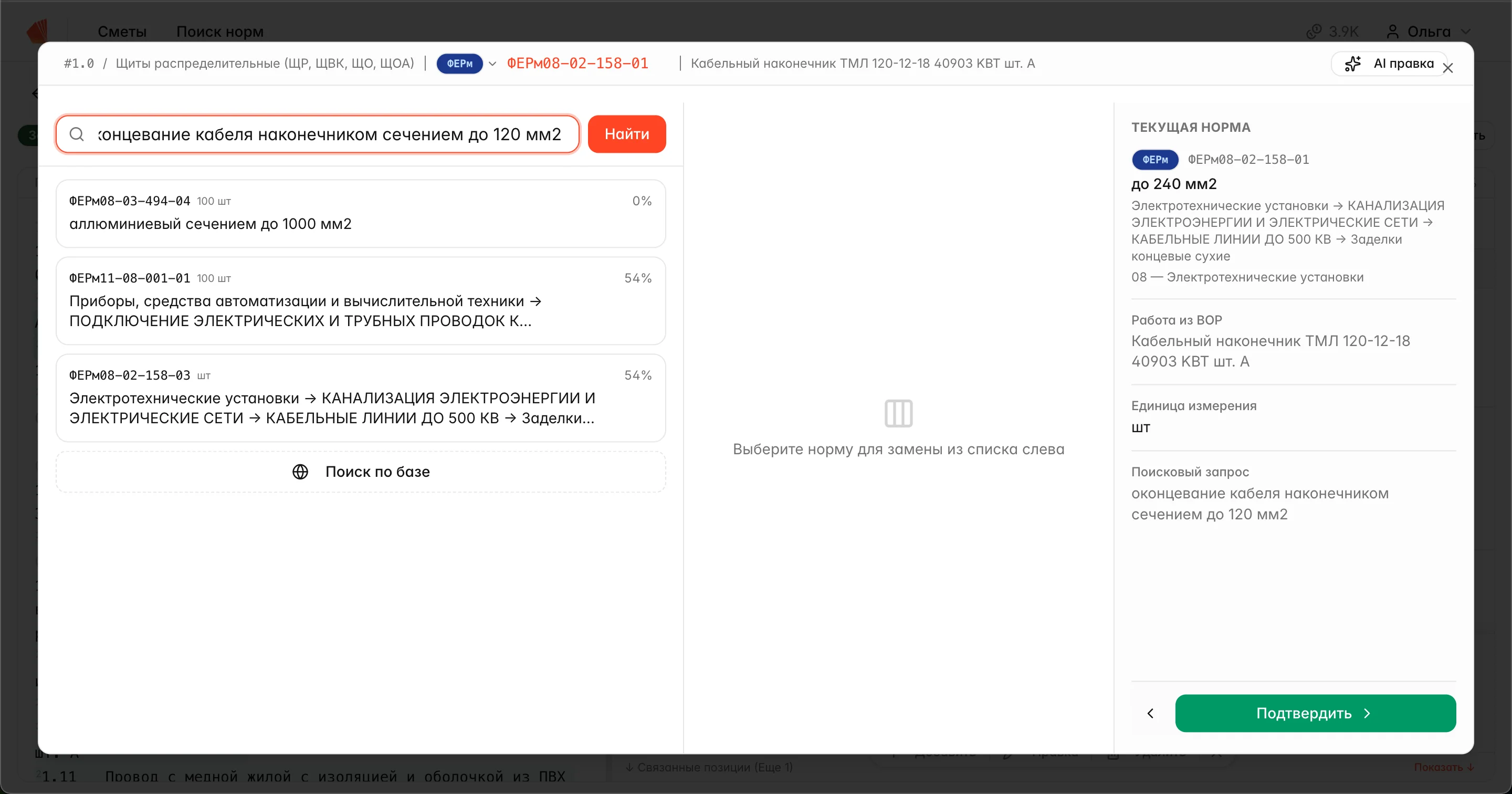Click the globe icon in Поиск по базе
Viewport: 1512px width, 794px height.
[x=300, y=472]
